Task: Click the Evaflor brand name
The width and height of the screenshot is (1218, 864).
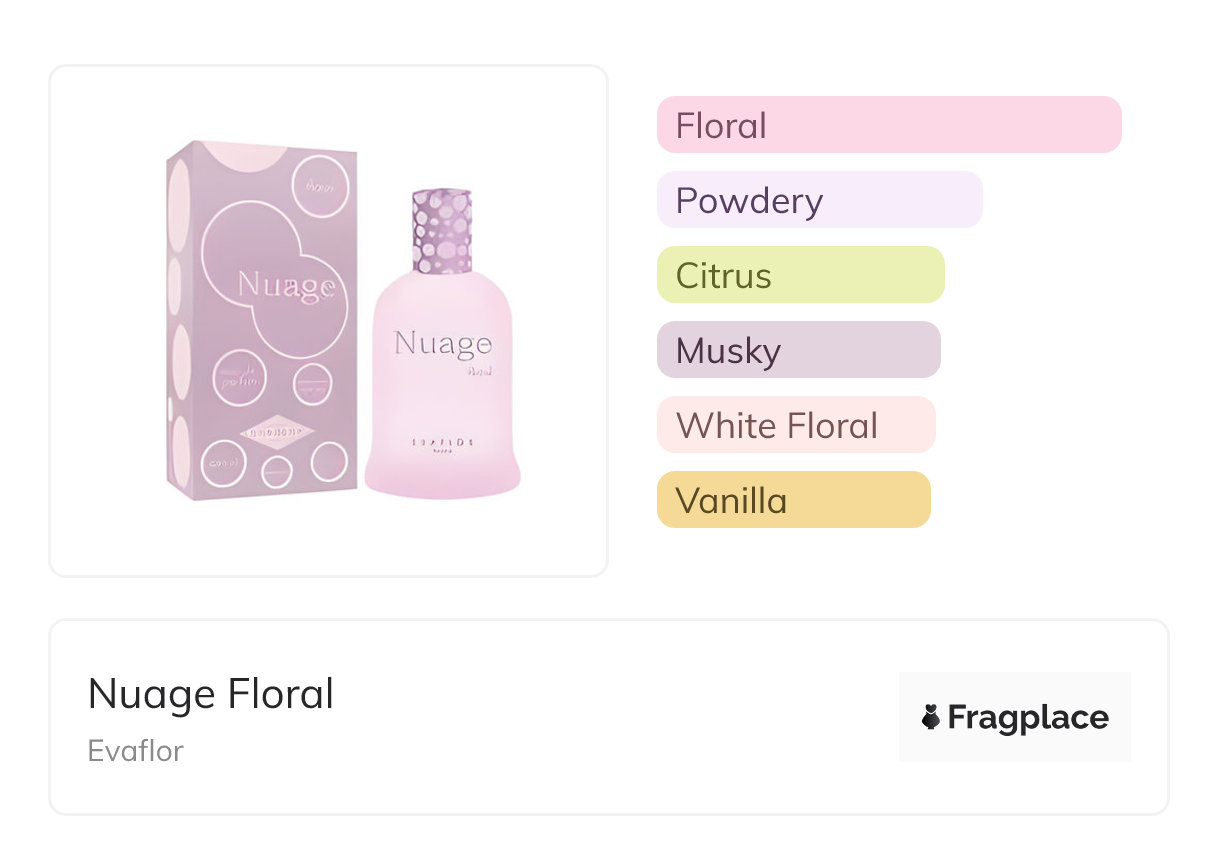Action: tap(136, 750)
